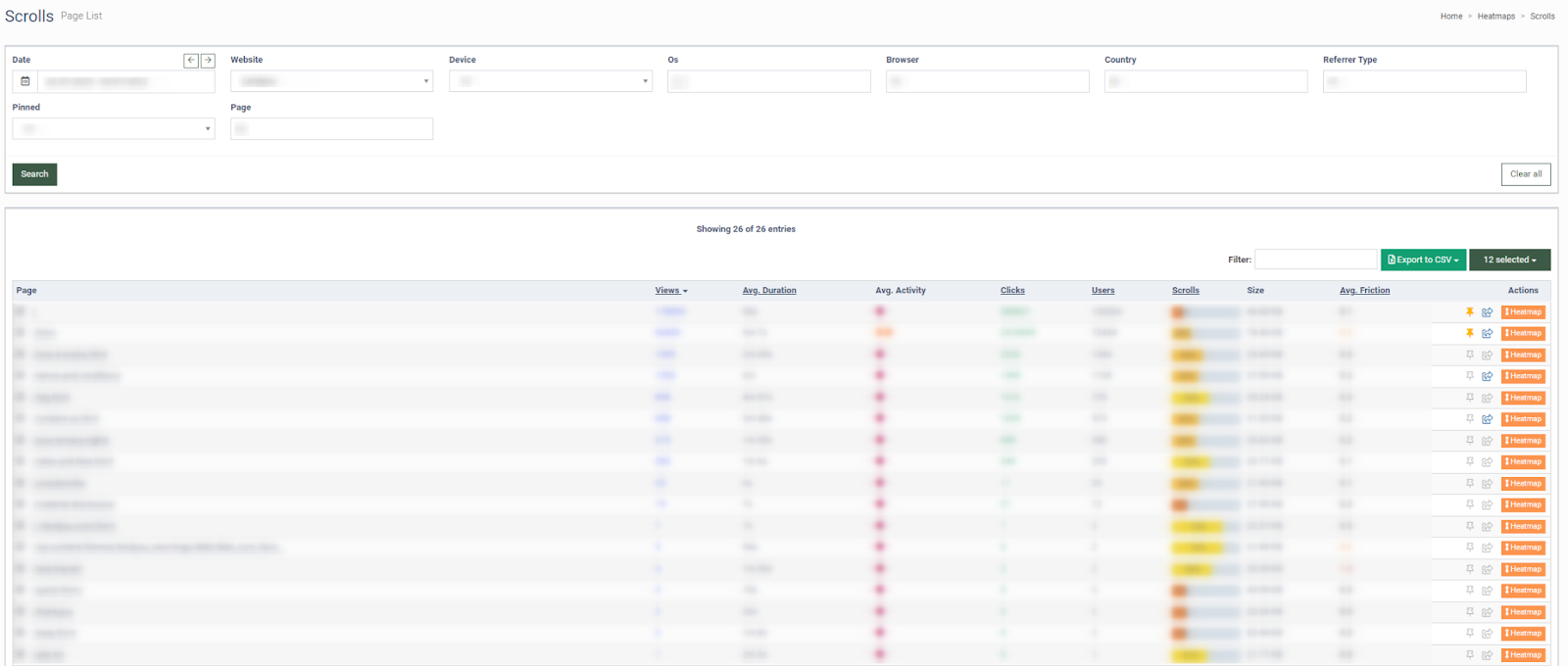Focus the table Filter input field
The width and height of the screenshot is (1568, 666).
pos(1315,260)
